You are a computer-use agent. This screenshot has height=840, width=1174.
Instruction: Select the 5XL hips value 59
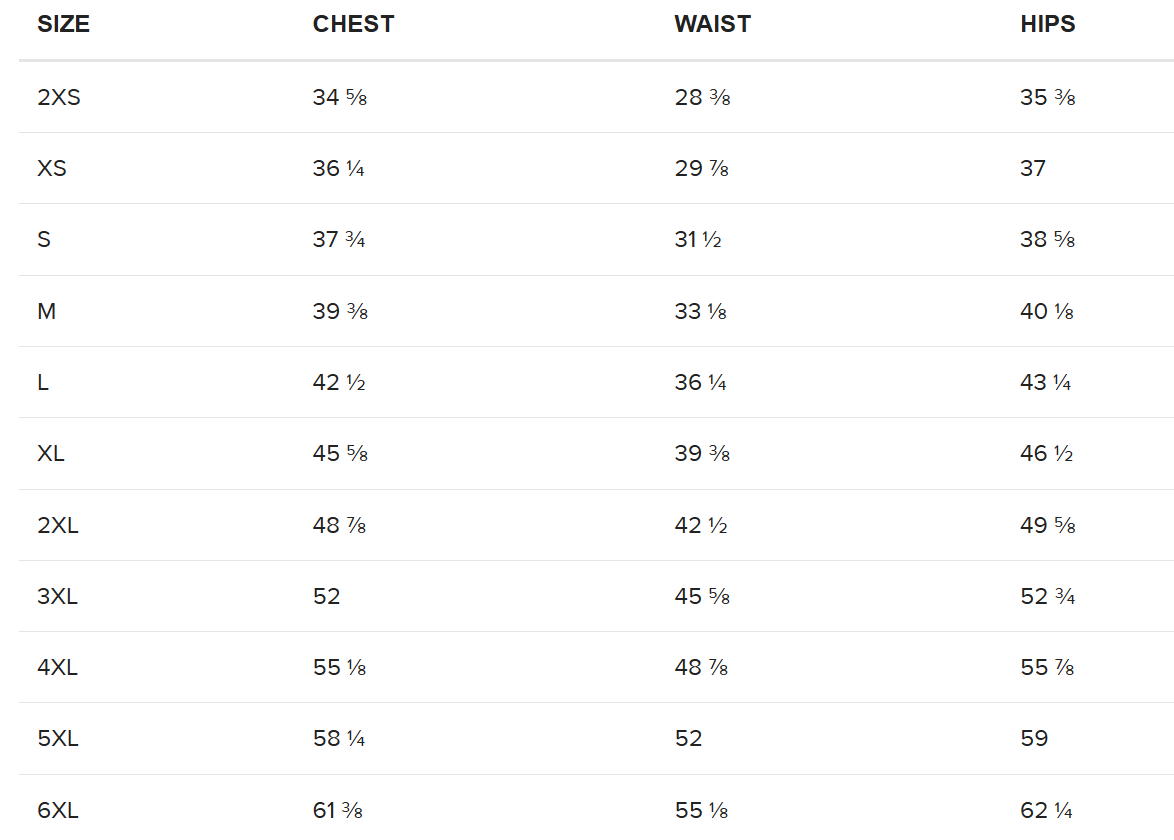point(1034,738)
